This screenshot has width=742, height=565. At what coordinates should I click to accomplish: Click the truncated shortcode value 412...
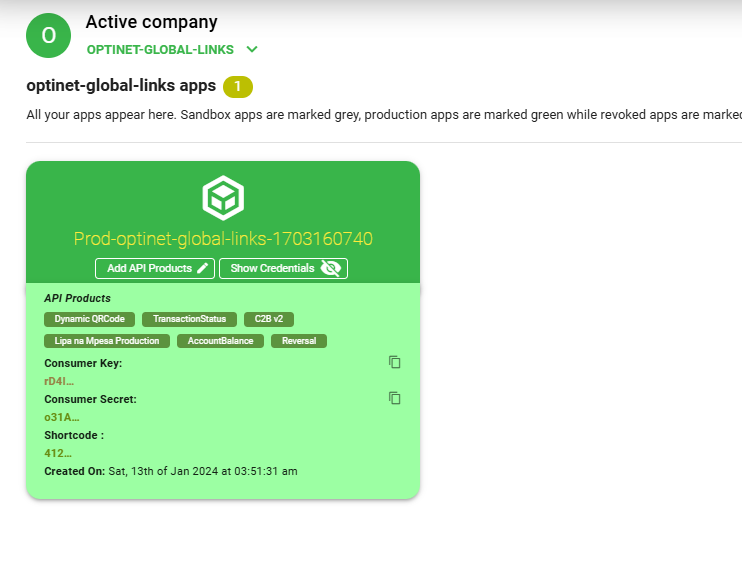tap(58, 453)
